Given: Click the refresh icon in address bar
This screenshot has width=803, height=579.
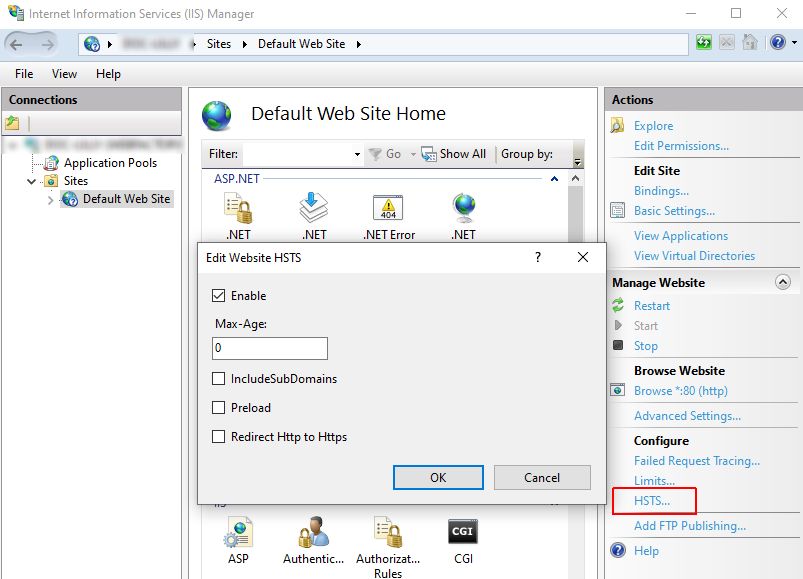Looking at the screenshot, I should pos(704,43).
